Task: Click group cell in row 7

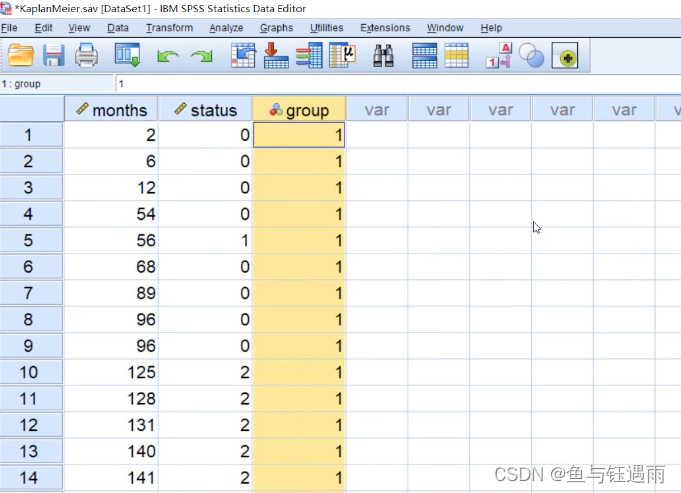Action: [x=299, y=293]
